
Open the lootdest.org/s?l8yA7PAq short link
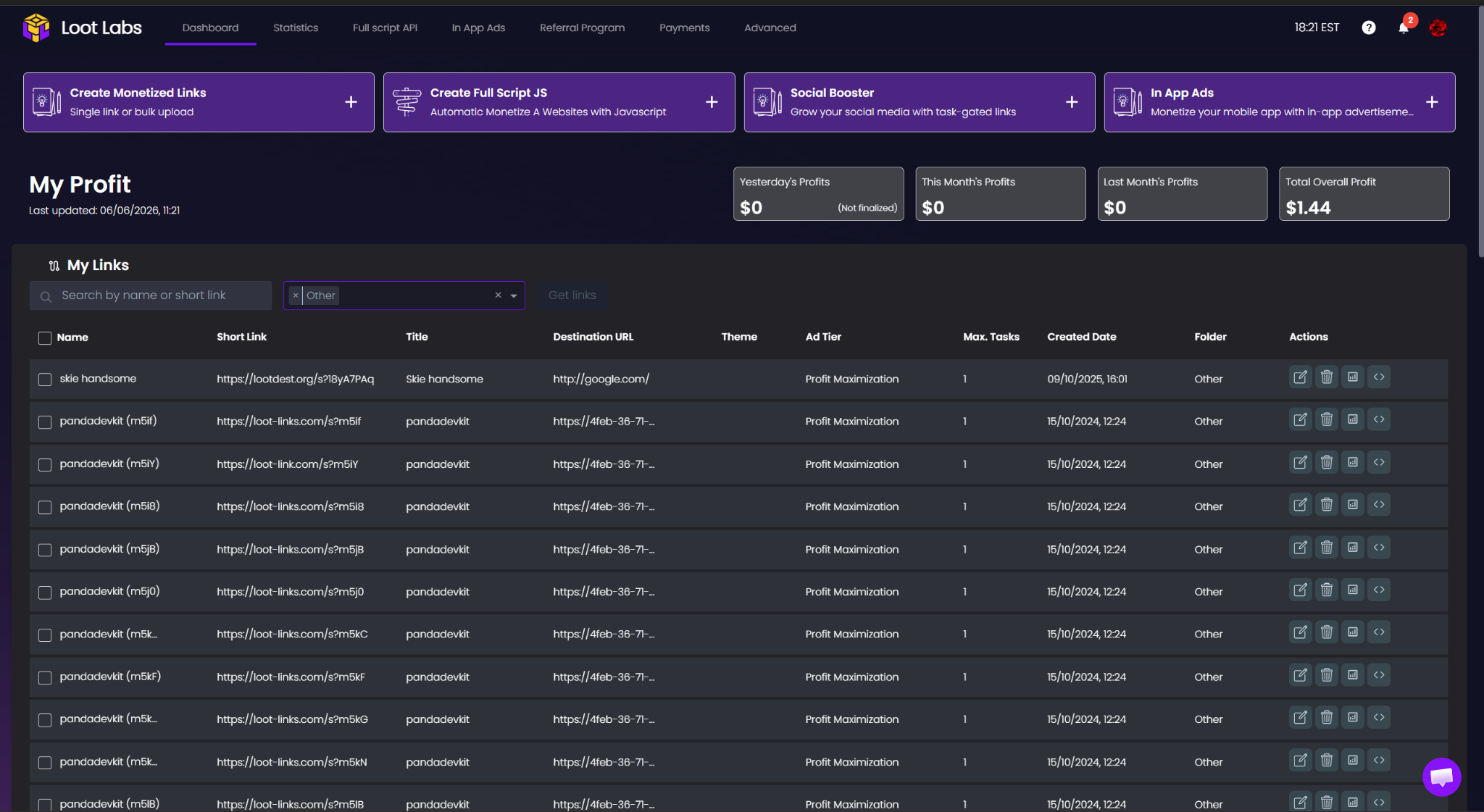[295, 379]
